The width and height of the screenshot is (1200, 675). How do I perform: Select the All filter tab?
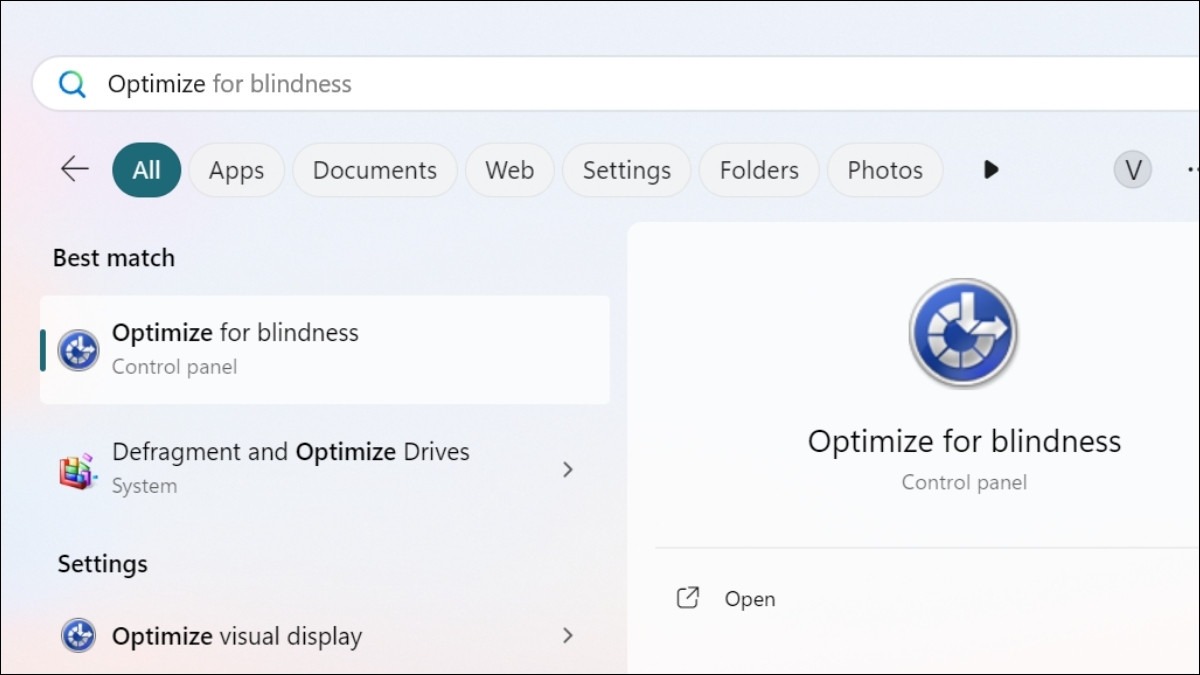[x=146, y=170]
